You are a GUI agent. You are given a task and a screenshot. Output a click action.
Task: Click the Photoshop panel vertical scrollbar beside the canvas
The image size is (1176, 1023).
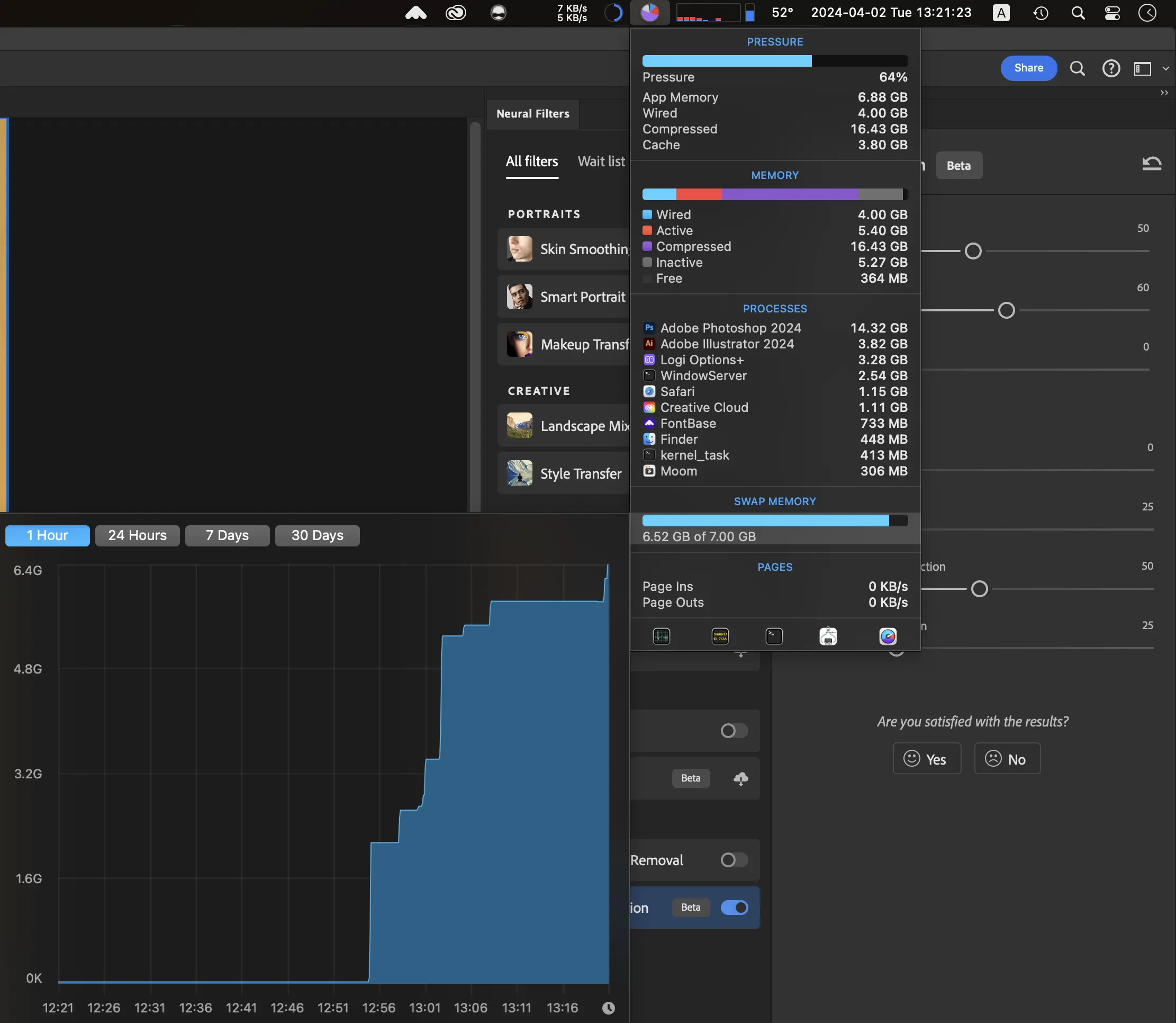click(475, 317)
